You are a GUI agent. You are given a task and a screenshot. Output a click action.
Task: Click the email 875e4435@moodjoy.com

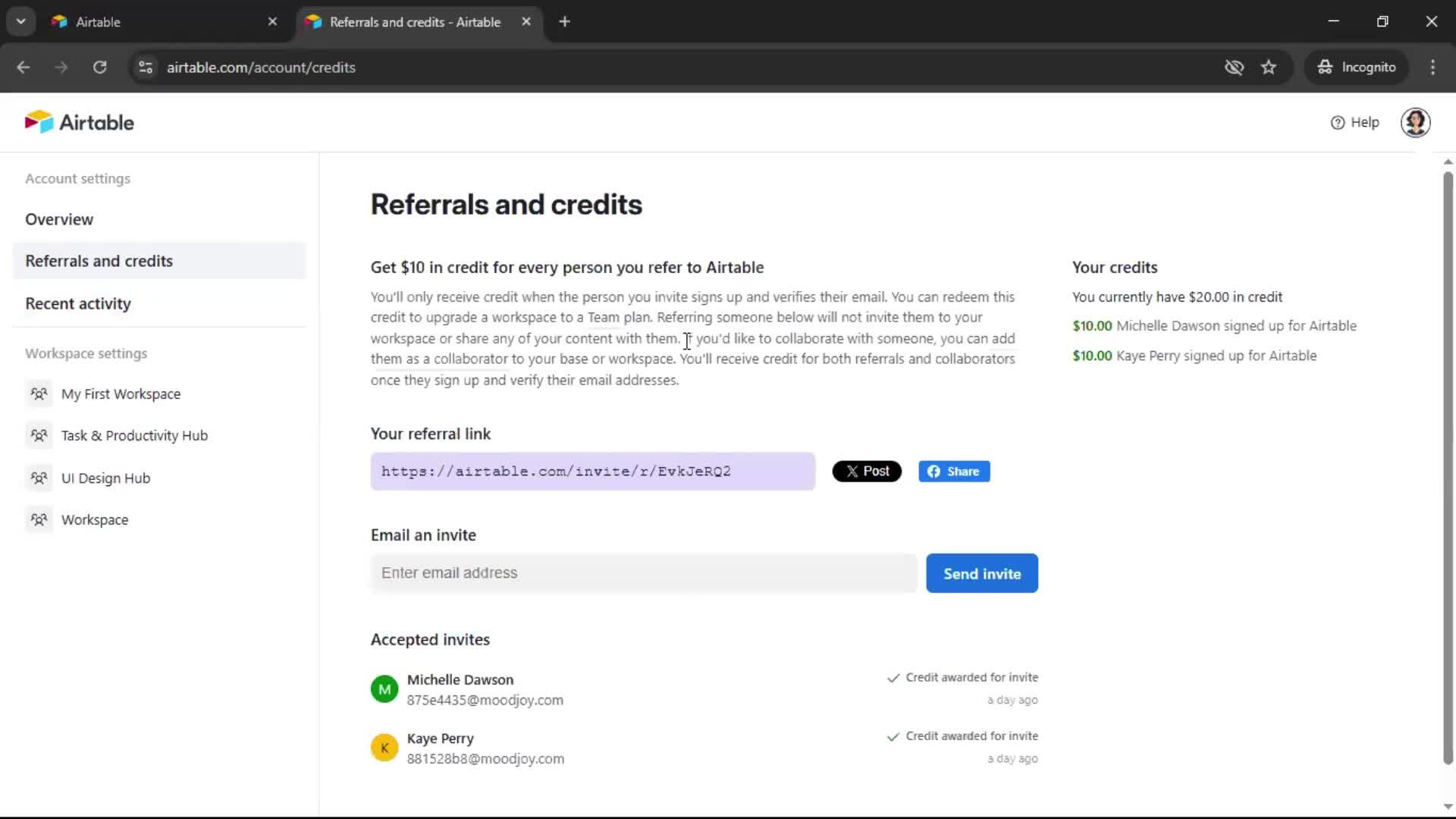click(x=485, y=700)
